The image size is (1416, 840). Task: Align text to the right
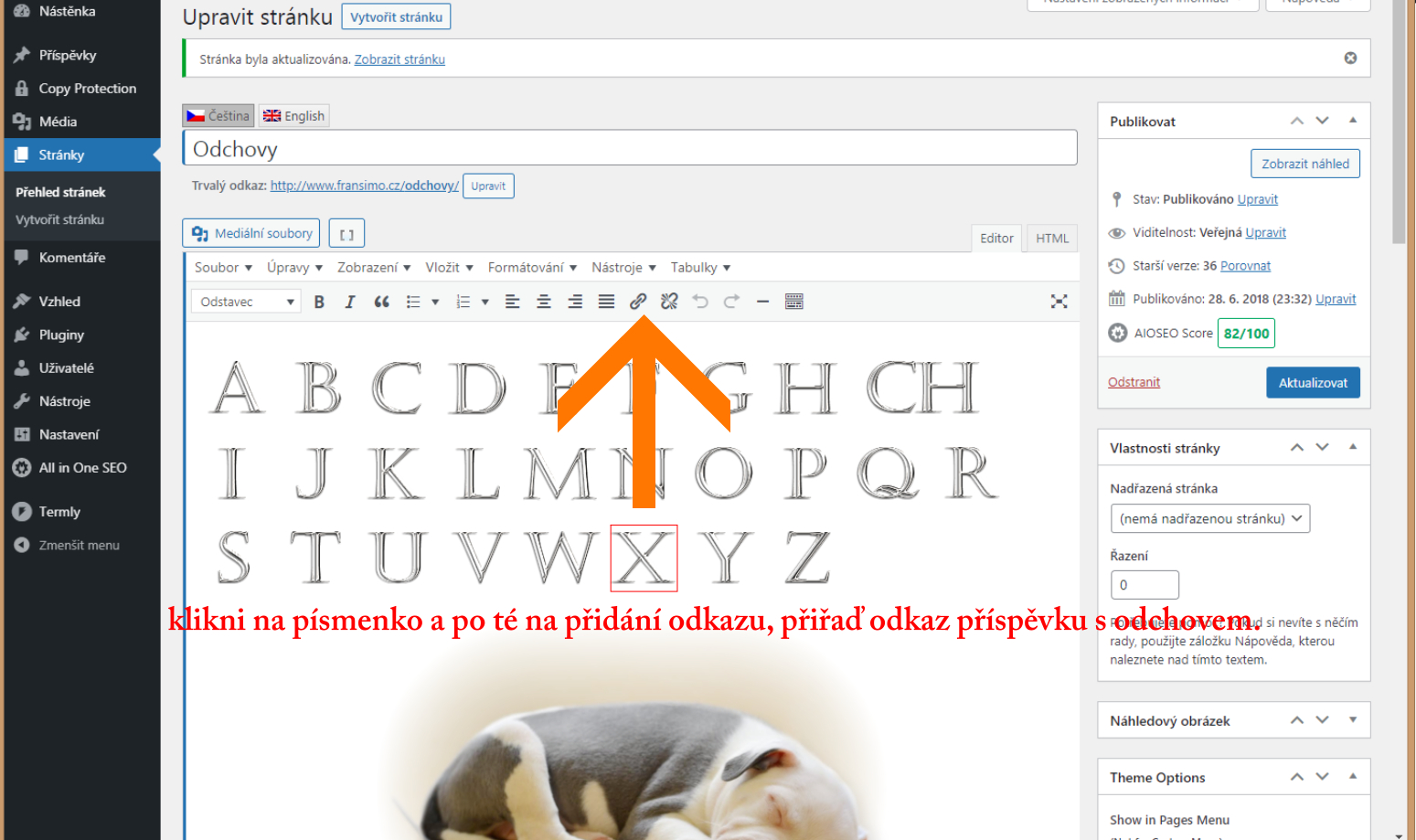[575, 302]
